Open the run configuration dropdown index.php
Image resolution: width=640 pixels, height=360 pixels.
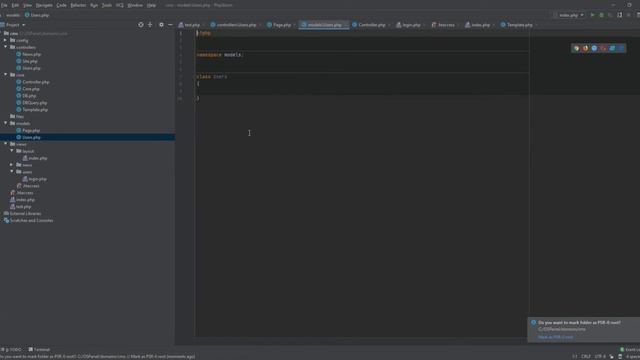(569, 15)
